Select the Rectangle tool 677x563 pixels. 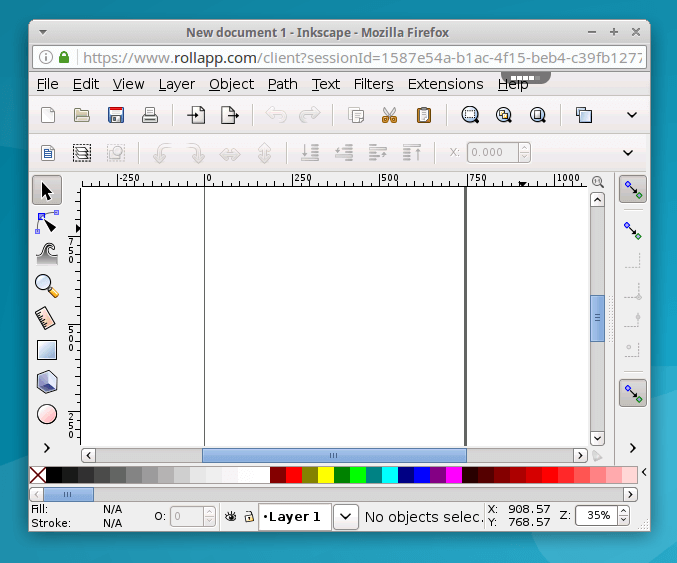pos(47,350)
